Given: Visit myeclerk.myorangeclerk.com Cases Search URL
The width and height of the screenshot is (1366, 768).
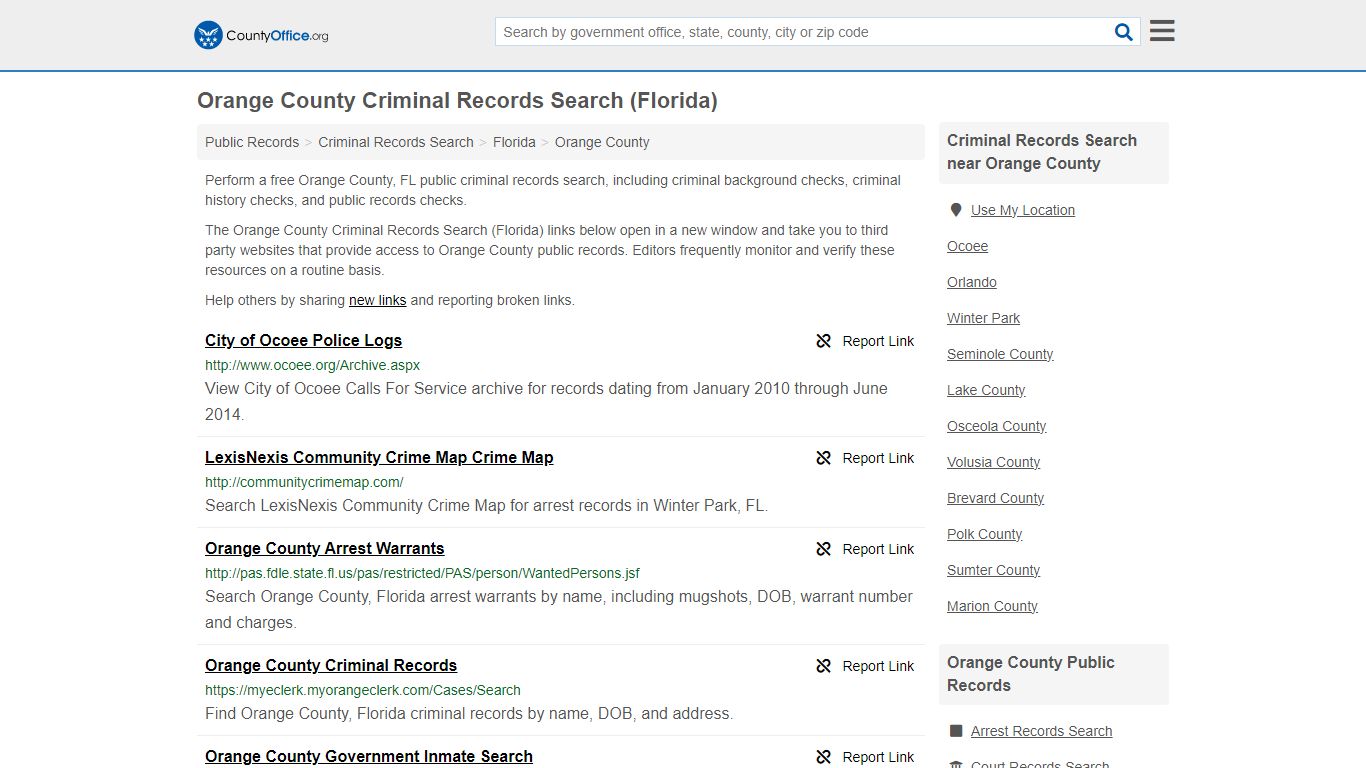Looking at the screenshot, I should tap(363, 690).
